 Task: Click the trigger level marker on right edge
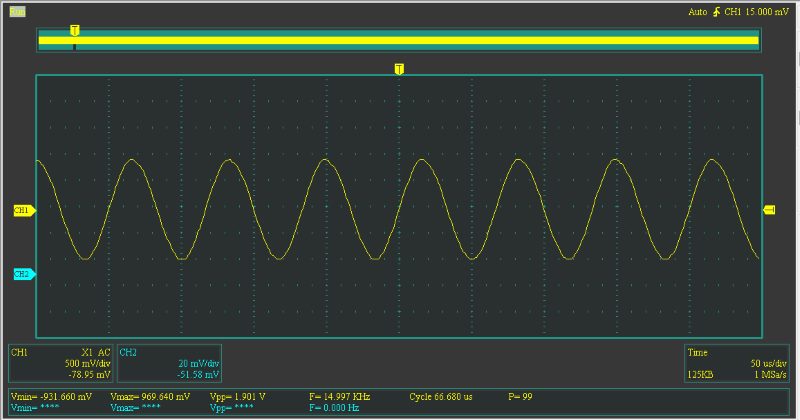[769, 209]
